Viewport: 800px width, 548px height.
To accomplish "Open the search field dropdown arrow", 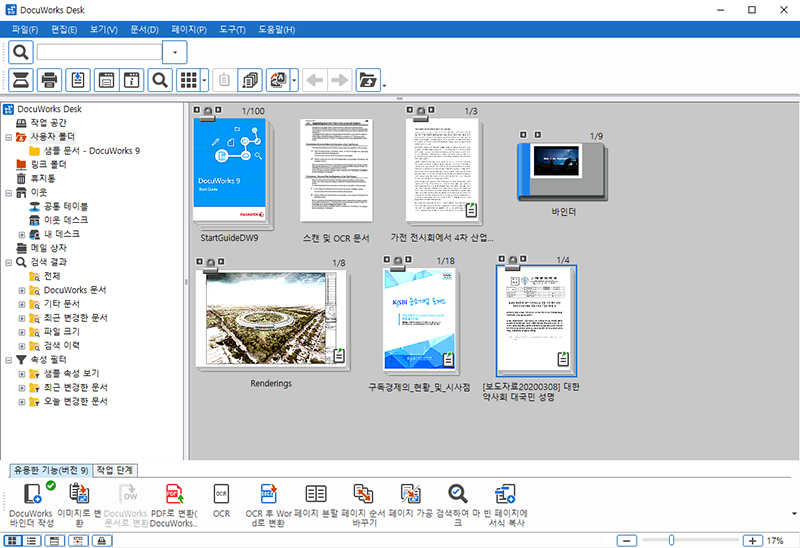I will 175,52.
